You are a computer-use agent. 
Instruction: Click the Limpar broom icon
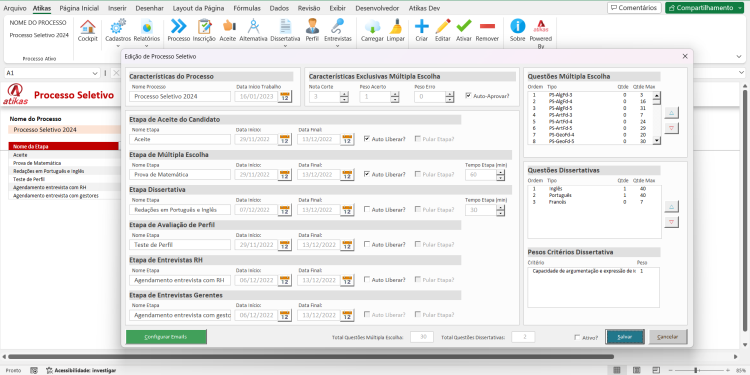click(396, 26)
